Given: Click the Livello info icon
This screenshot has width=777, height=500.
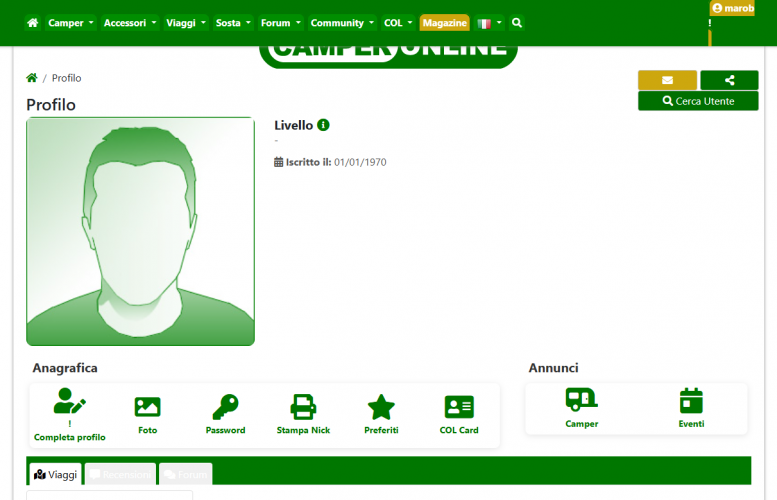Looking at the screenshot, I should [x=323, y=125].
